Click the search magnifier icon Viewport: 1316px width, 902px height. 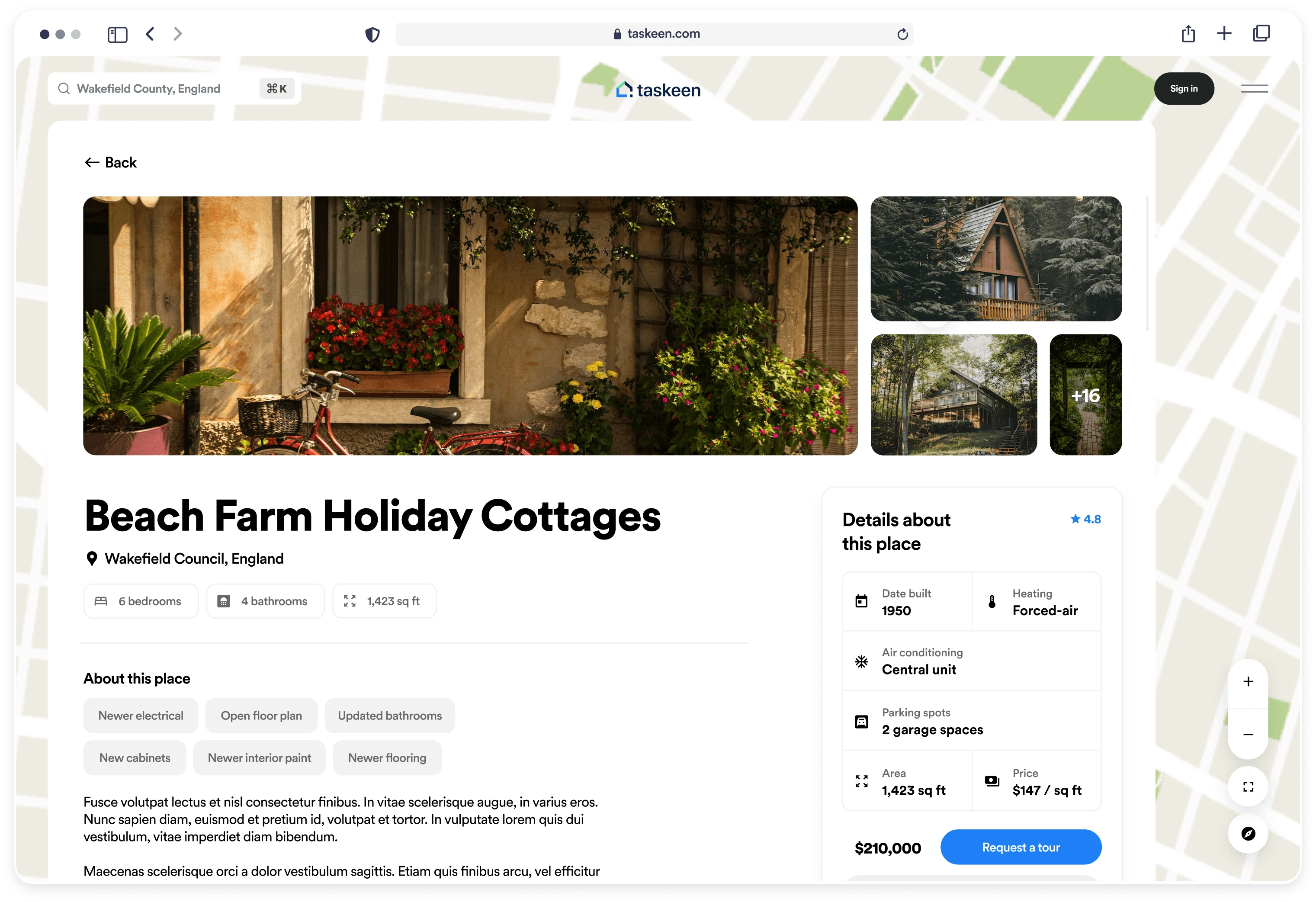pyautogui.click(x=64, y=88)
